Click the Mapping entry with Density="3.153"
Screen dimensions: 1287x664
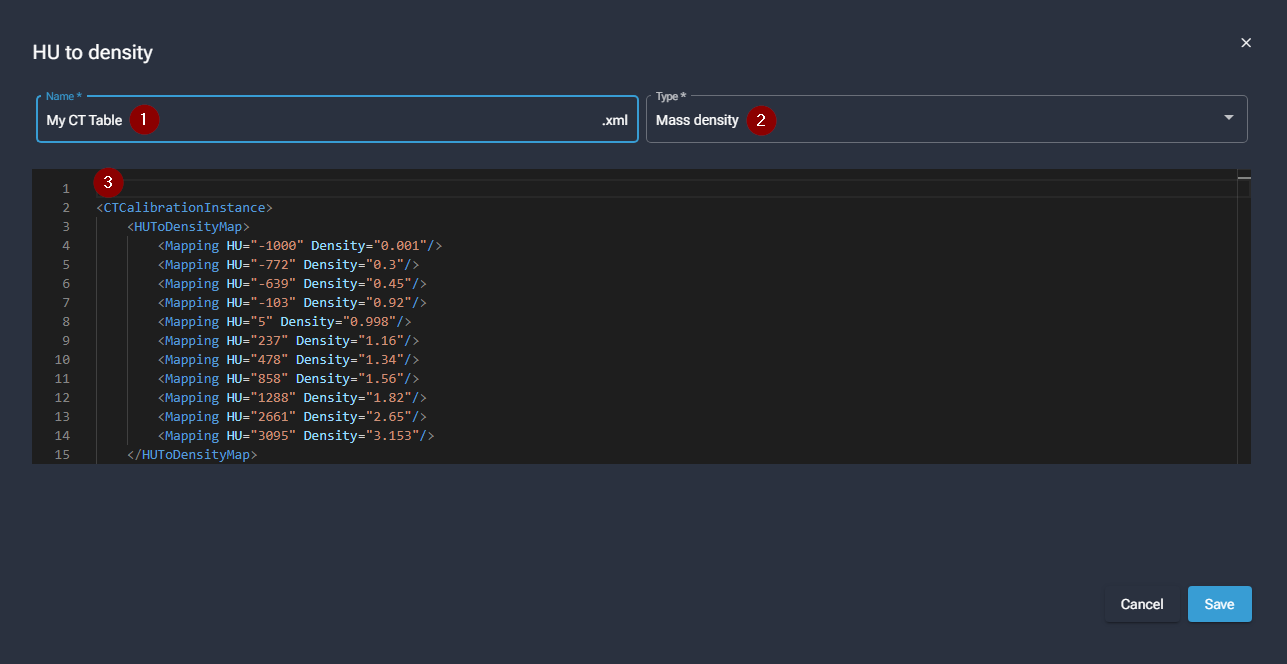coord(295,436)
